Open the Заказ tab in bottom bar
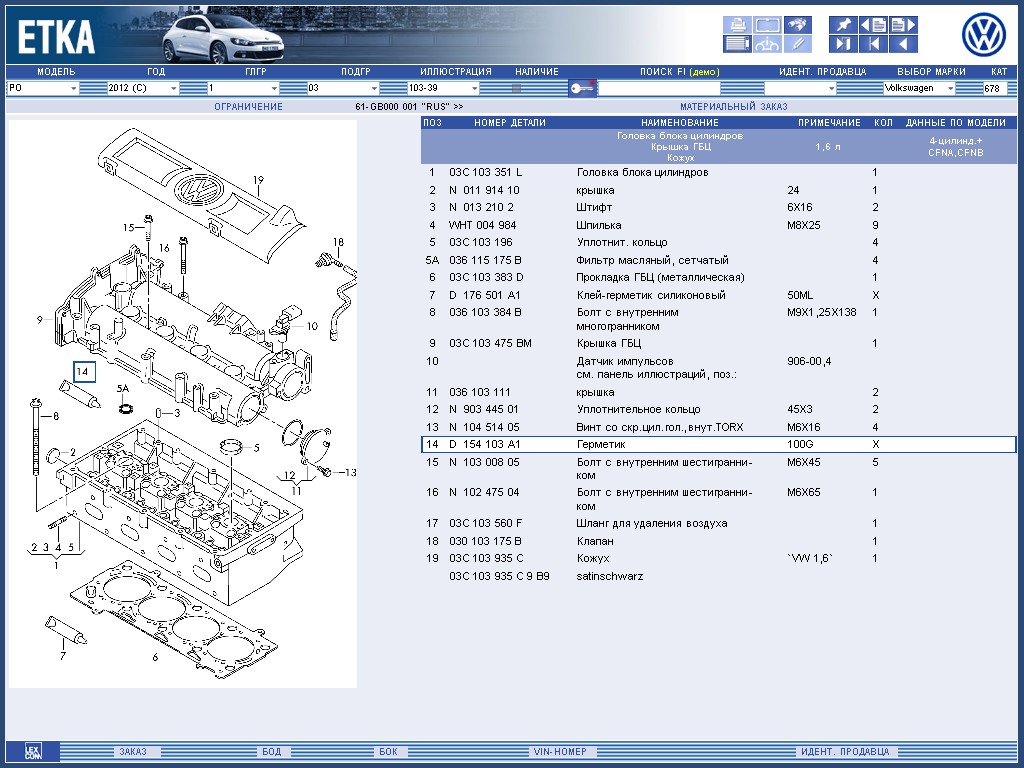The height and width of the screenshot is (768, 1024). [133, 752]
